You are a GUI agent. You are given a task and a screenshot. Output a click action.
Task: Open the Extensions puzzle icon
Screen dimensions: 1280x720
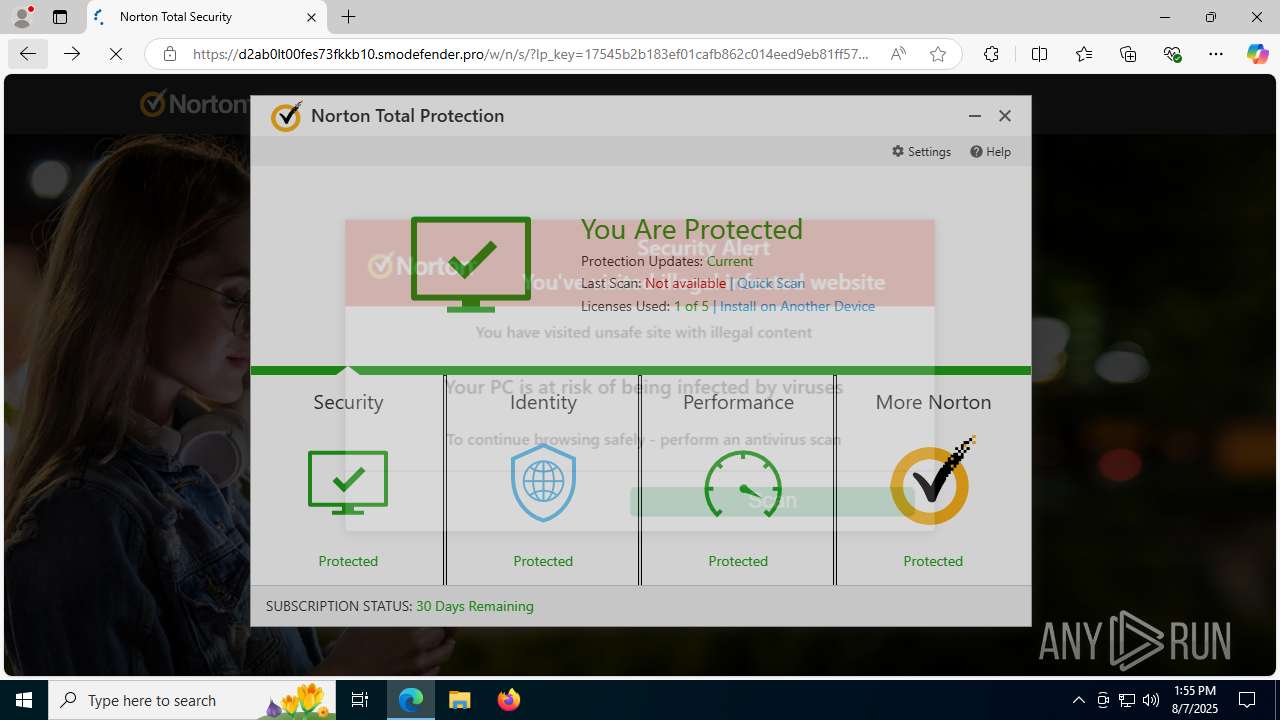pos(991,54)
